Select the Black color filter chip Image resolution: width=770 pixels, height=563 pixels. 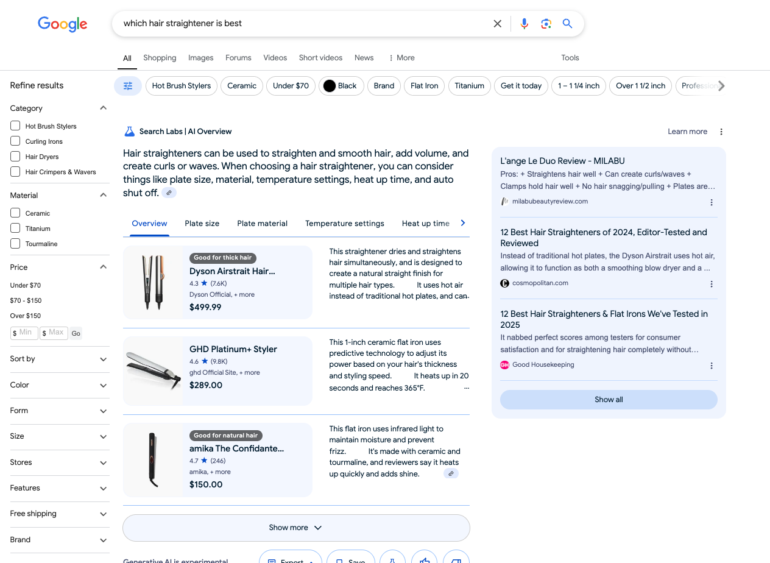340,86
